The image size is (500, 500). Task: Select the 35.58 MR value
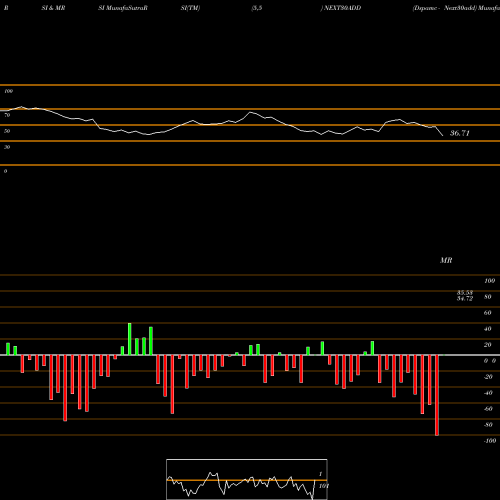coord(465,293)
